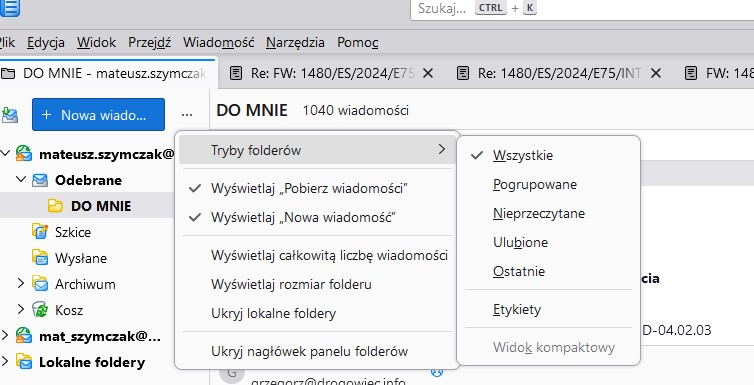
Task: Switch to Re: 1480/ES/2024/E75/INT tab
Action: point(559,73)
